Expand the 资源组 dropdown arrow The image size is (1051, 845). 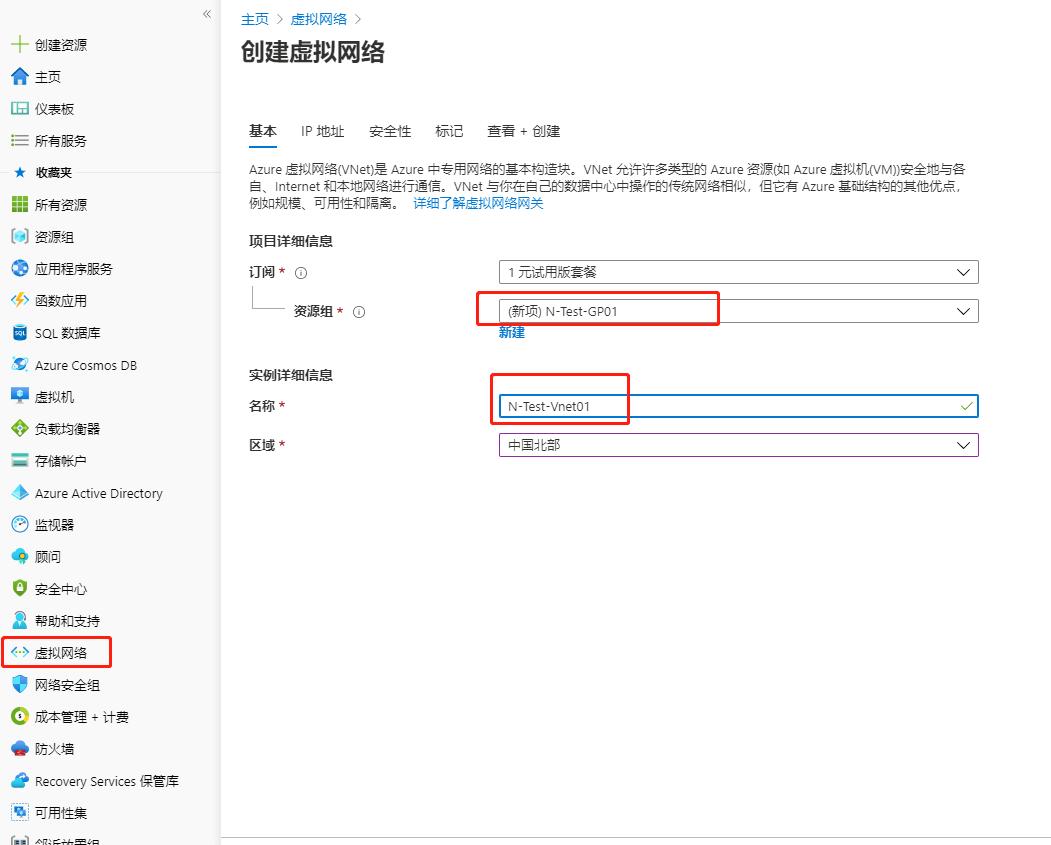[x=963, y=312]
